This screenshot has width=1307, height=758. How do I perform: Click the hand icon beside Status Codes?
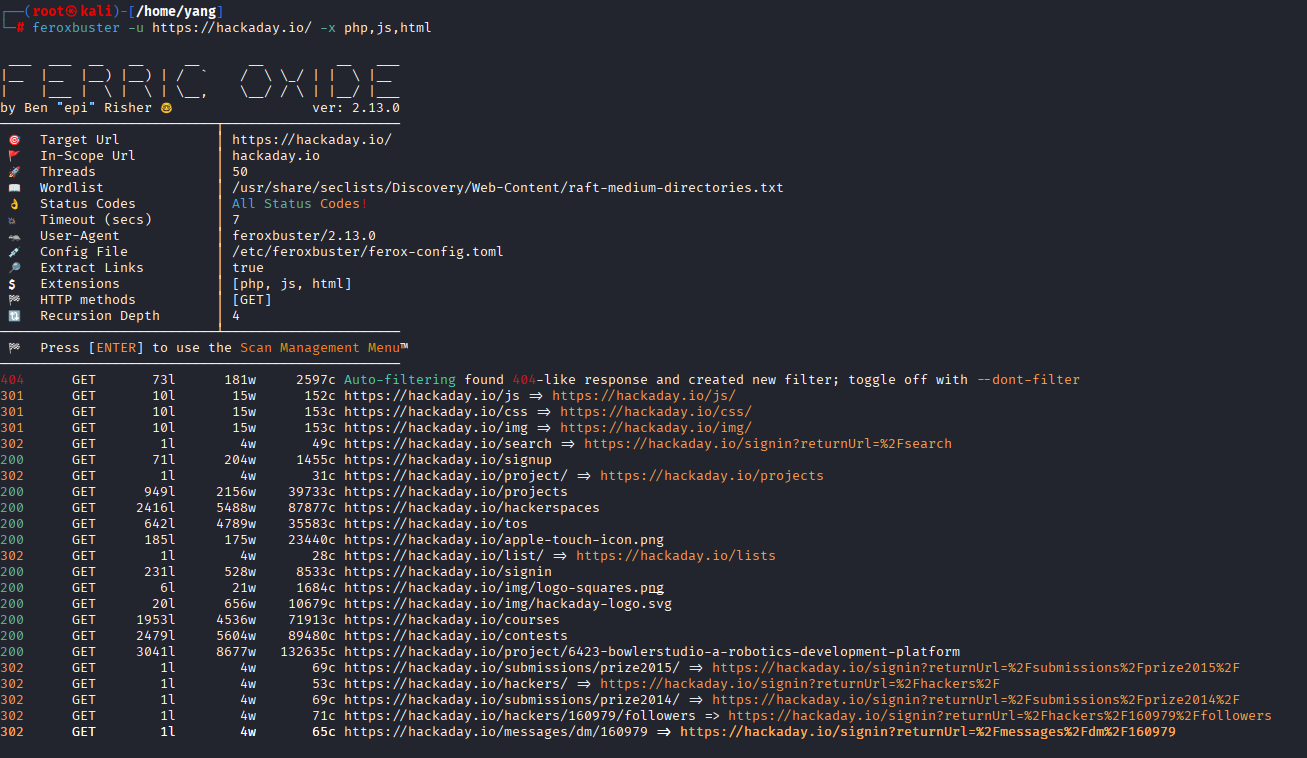14,204
